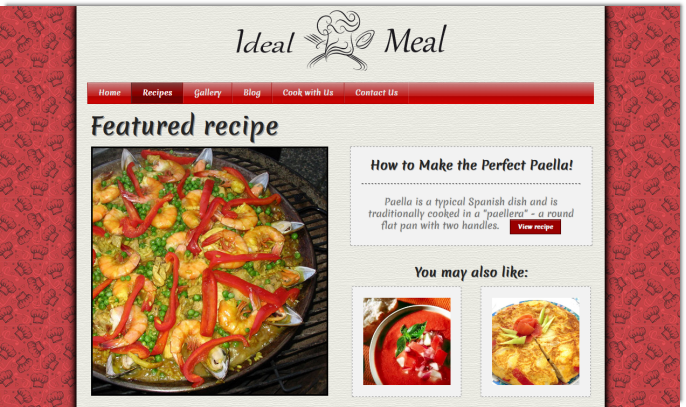Open the Contact Us page
686x407 pixels.
point(376,93)
